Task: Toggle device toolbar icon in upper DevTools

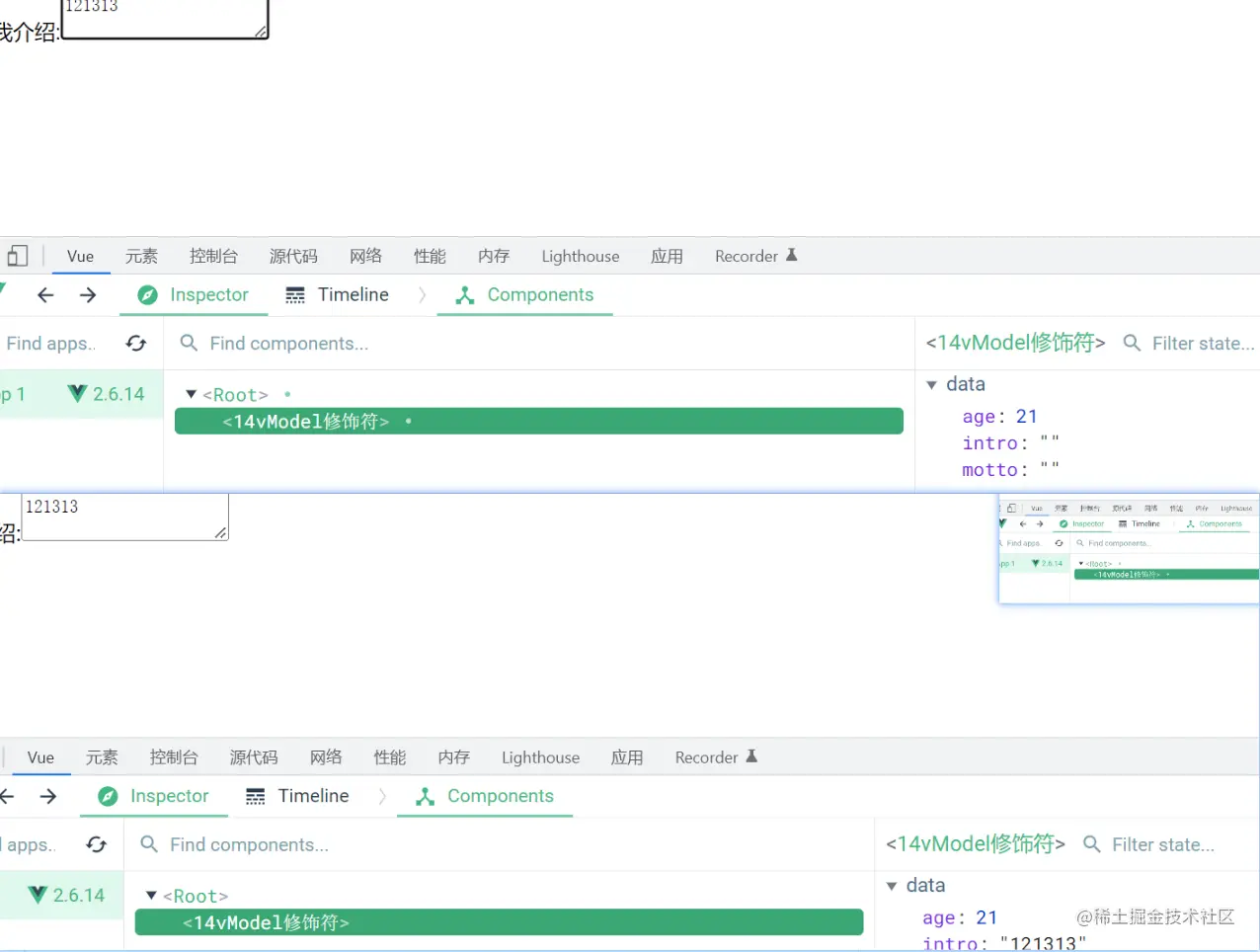Action: point(17,256)
